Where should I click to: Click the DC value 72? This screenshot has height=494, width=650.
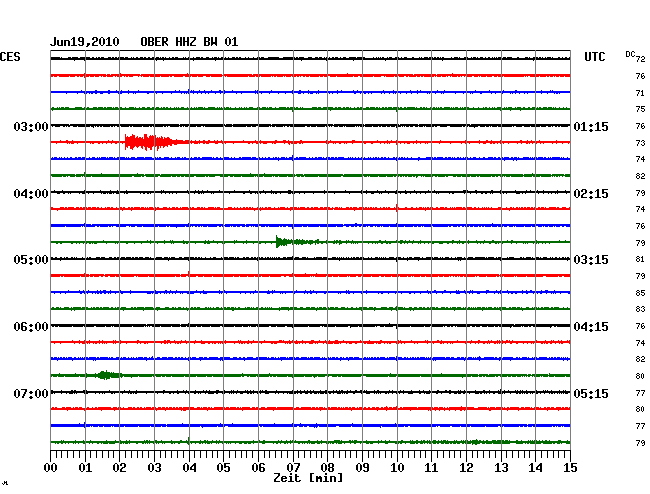pyautogui.click(x=640, y=59)
